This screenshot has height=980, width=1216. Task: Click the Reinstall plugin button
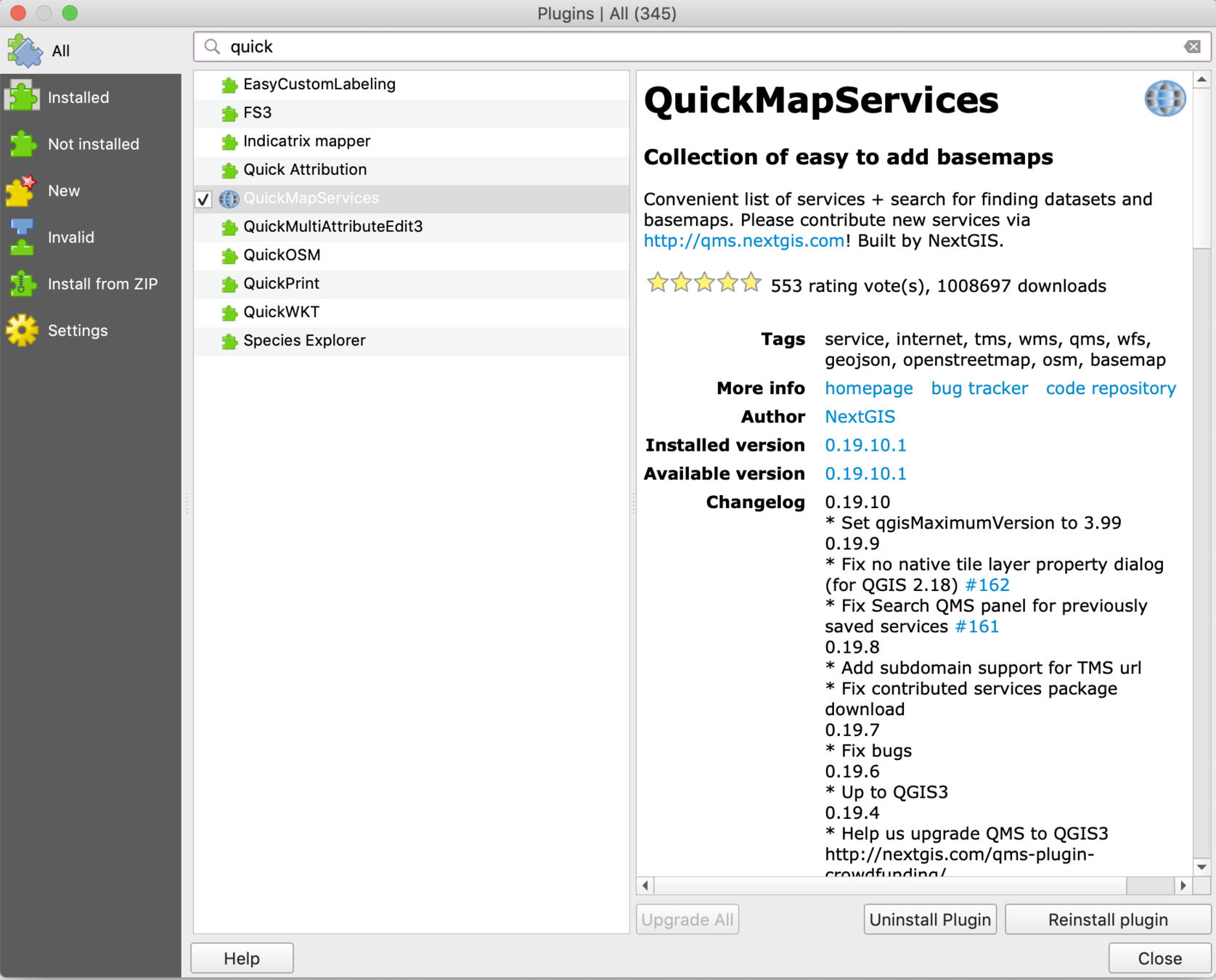pyautogui.click(x=1108, y=920)
